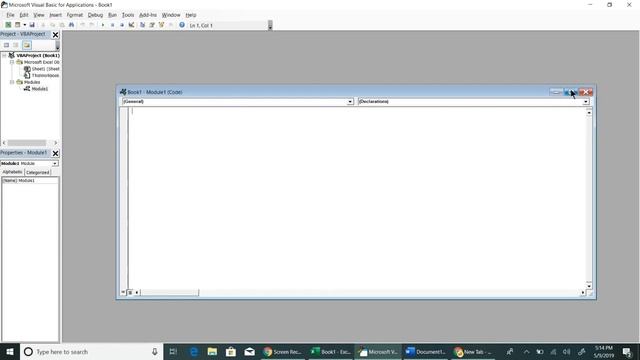Image resolution: width=640 pixels, height=360 pixels.
Task: Click code window horizontal scrollbar right arrow
Action: click(x=582, y=292)
